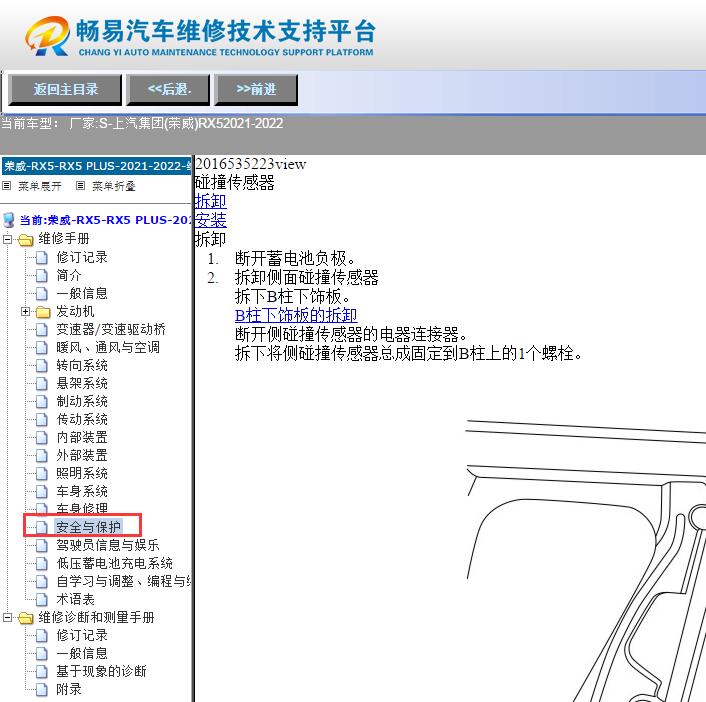Click the B-pillar line drawing illustration

point(585,560)
